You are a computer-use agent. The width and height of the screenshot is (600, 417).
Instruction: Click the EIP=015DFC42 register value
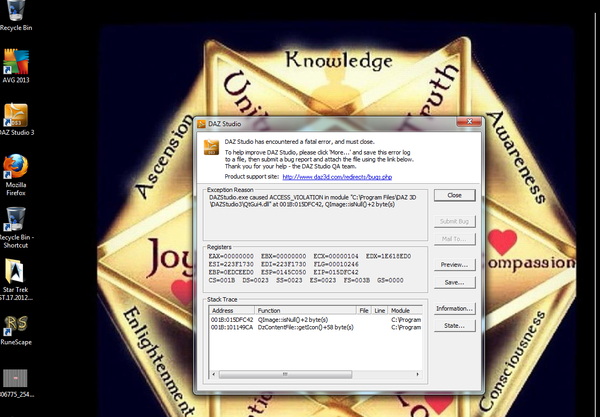pyautogui.click(x=336, y=272)
